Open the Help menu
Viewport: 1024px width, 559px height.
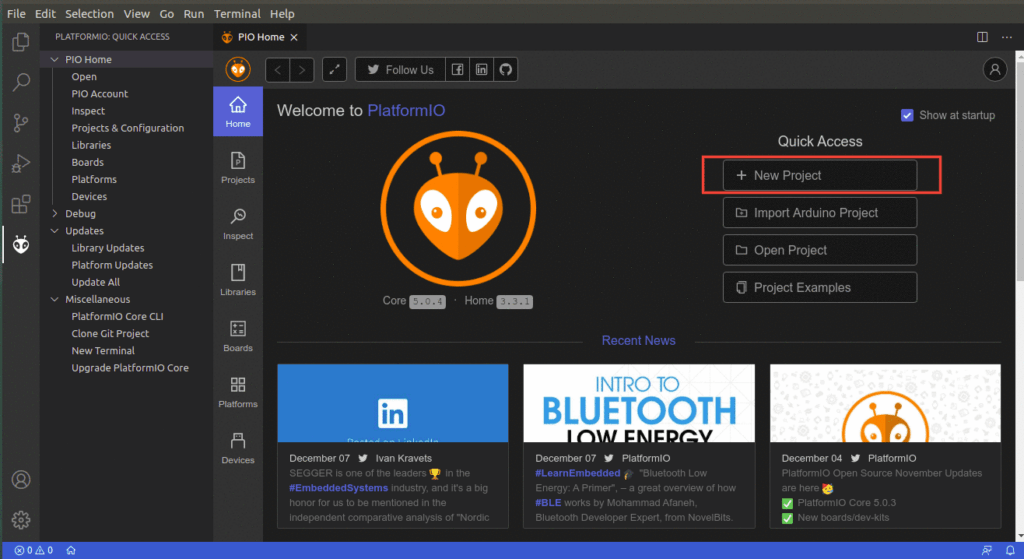pyautogui.click(x=282, y=14)
